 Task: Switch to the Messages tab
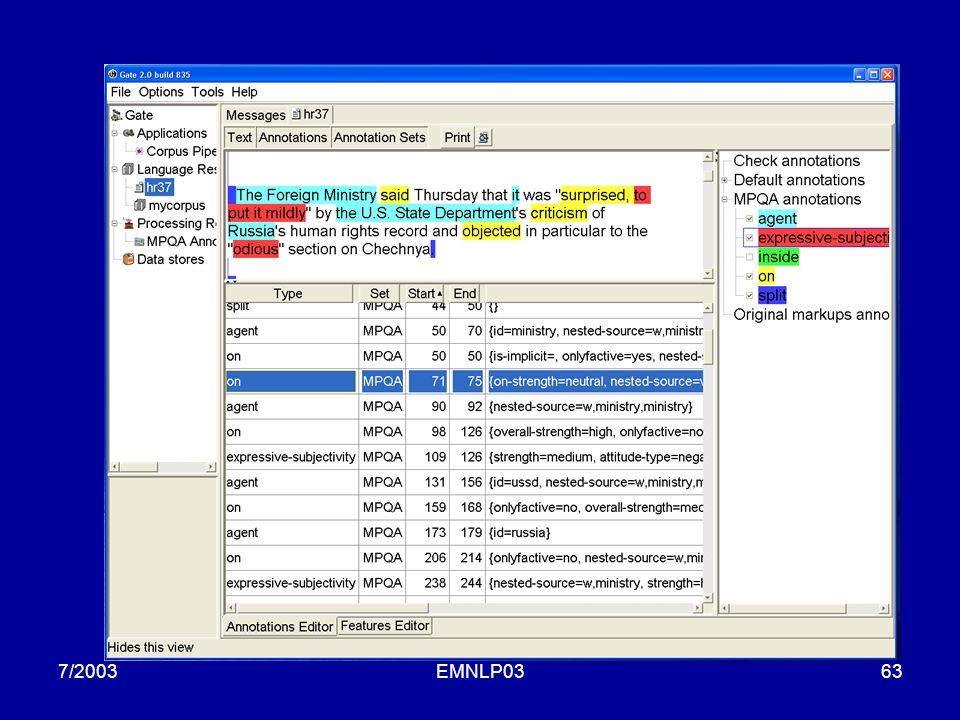(x=255, y=115)
